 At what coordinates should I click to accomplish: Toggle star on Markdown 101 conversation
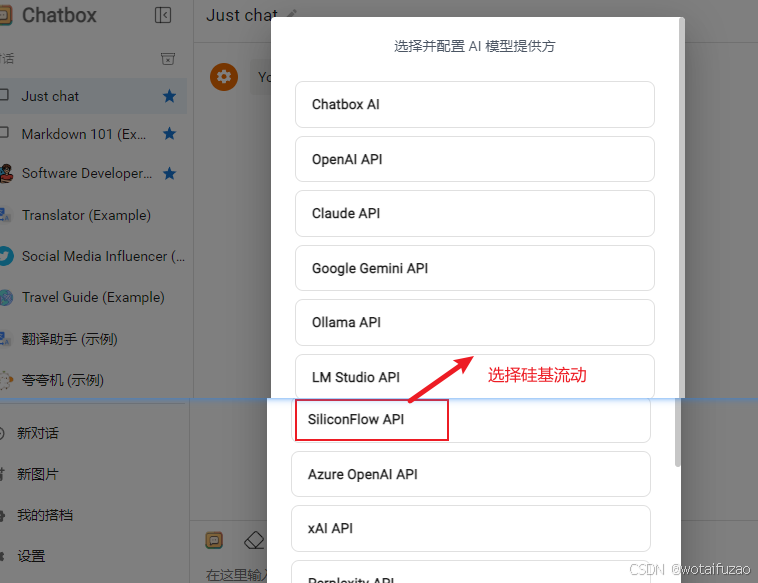(169, 133)
